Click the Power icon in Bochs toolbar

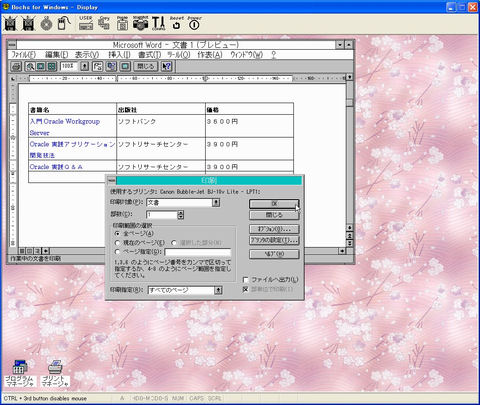coord(194,23)
